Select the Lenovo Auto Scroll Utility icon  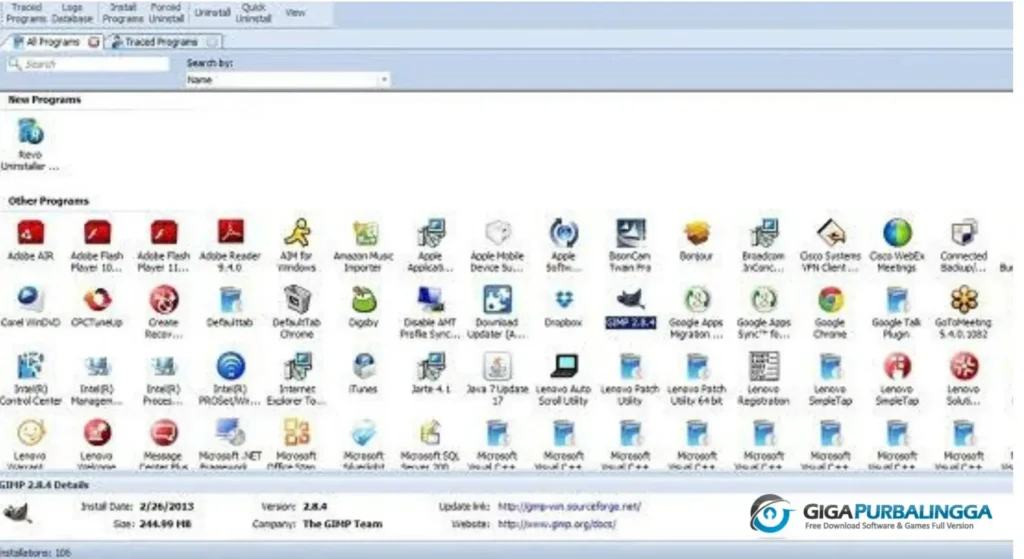tap(564, 366)
